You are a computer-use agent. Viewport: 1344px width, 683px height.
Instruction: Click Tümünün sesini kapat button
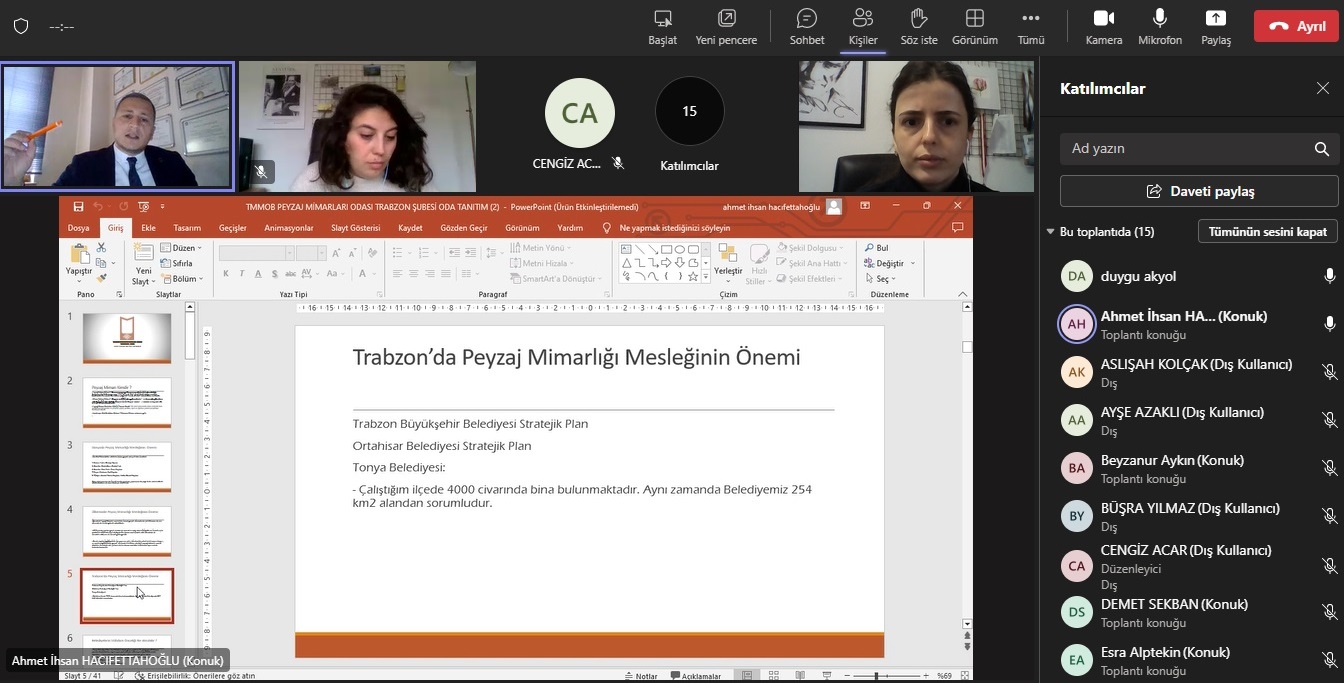click(1267, 231)
